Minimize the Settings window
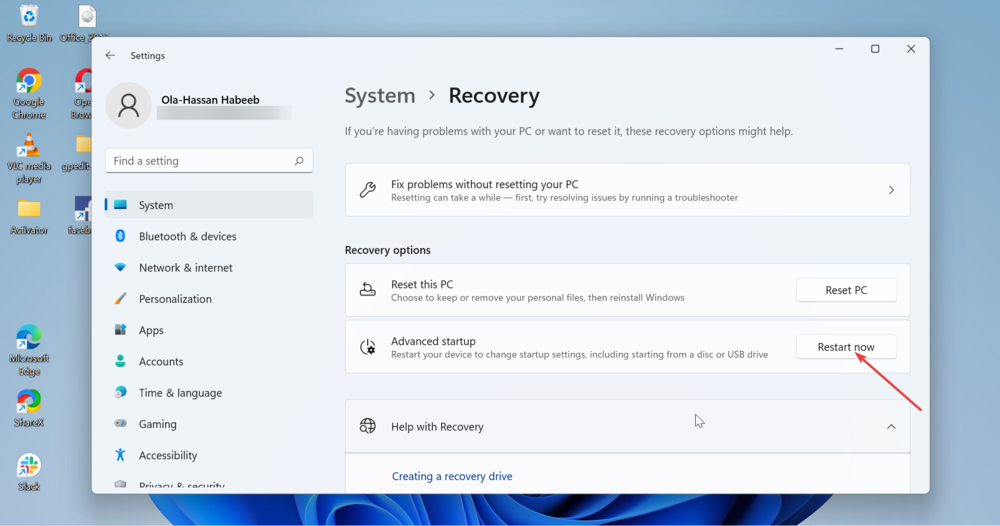The image size is (1000, 526). [839, 49]
